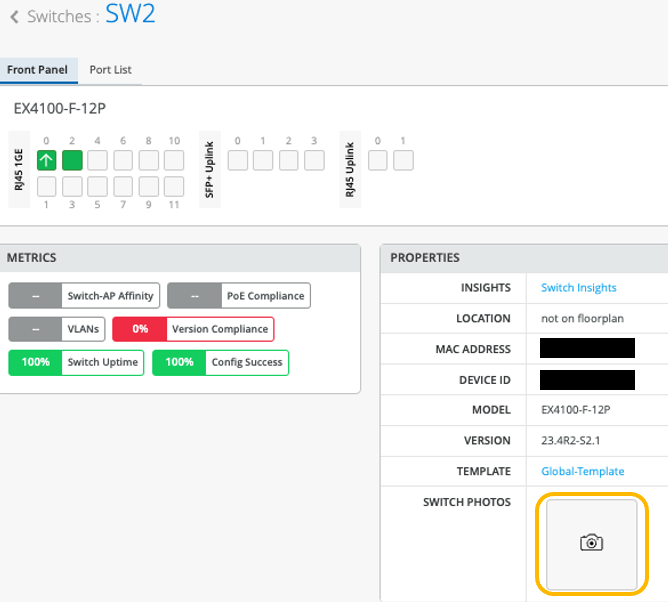
Task: Click the Version Compliance 0% metric
Action: click(192, 329)
